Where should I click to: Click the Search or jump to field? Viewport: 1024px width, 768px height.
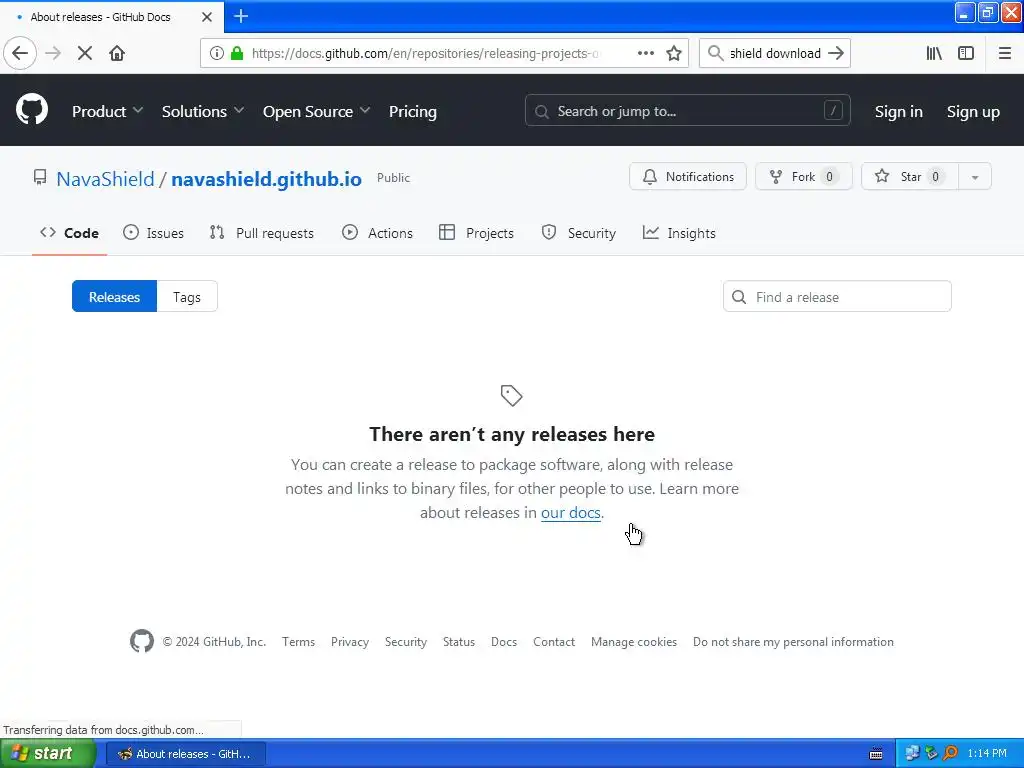(x=687, y=111)
